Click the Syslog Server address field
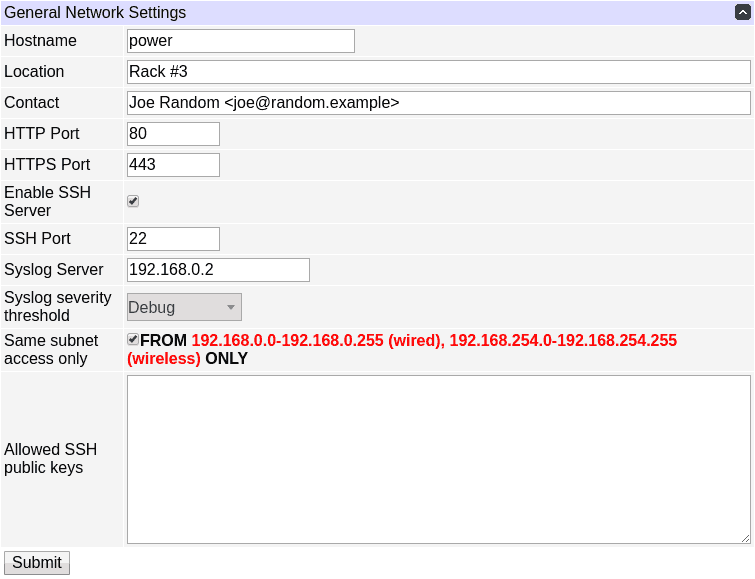Viewport: 755px width, 579px height. coord(218,270)
